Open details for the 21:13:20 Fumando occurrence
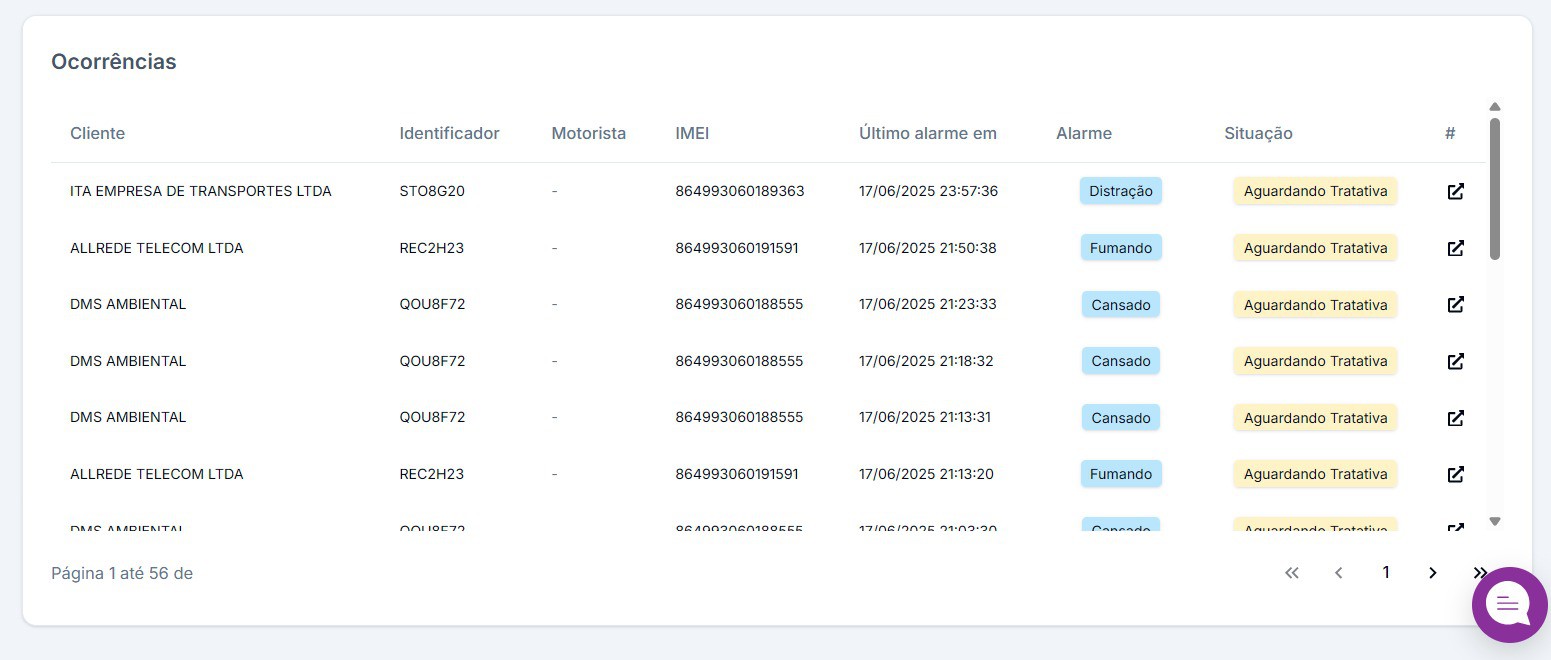The image size is (1551, 660). coord(1456,474)
